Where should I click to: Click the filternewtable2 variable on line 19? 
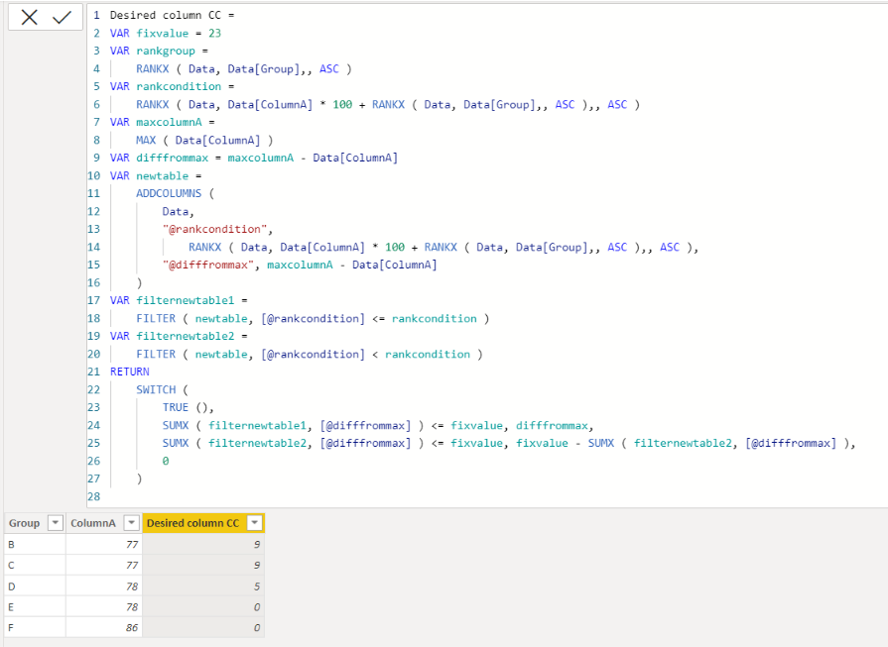click(185, 337)
